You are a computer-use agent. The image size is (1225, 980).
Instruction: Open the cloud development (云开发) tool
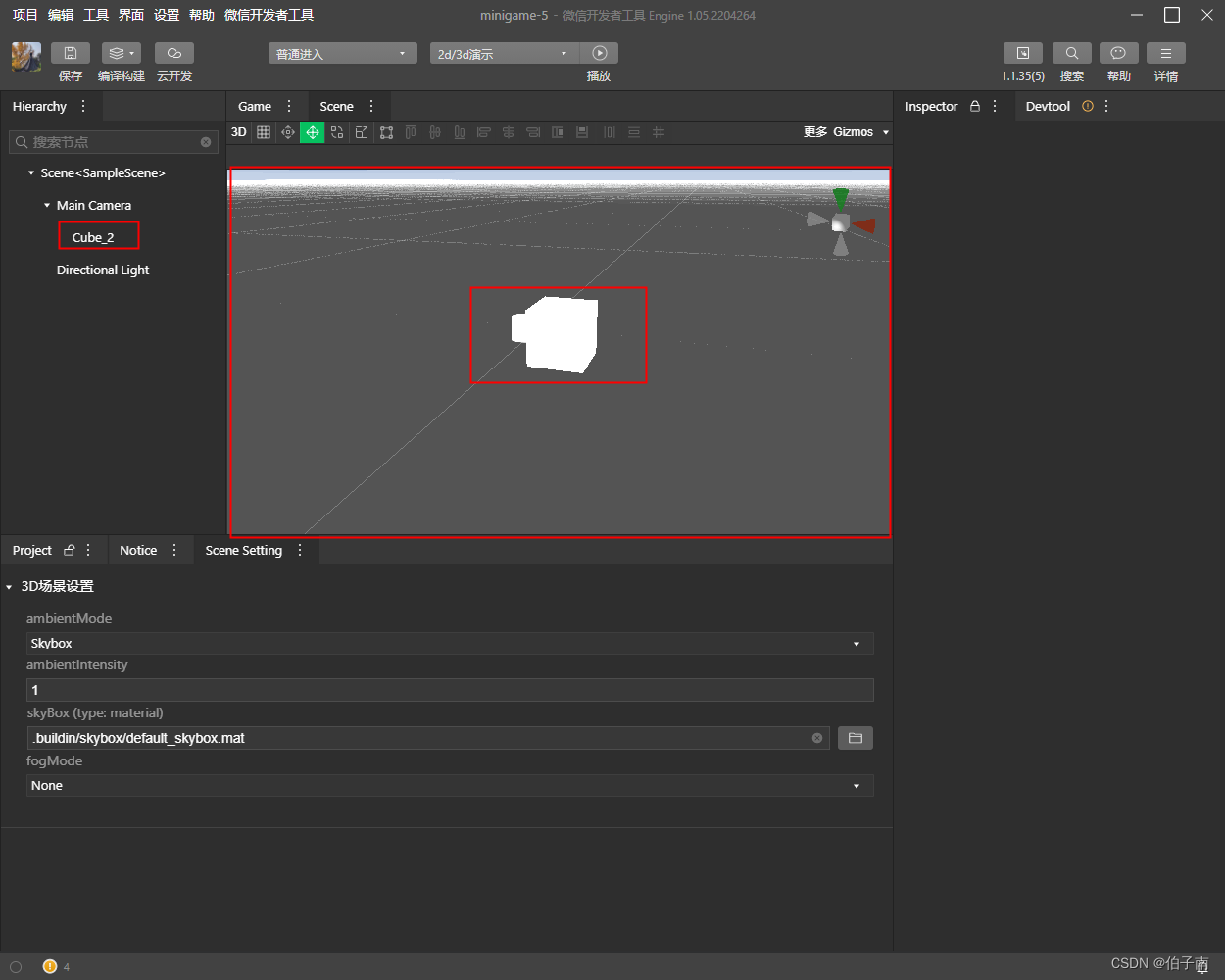tap(173, 53)
